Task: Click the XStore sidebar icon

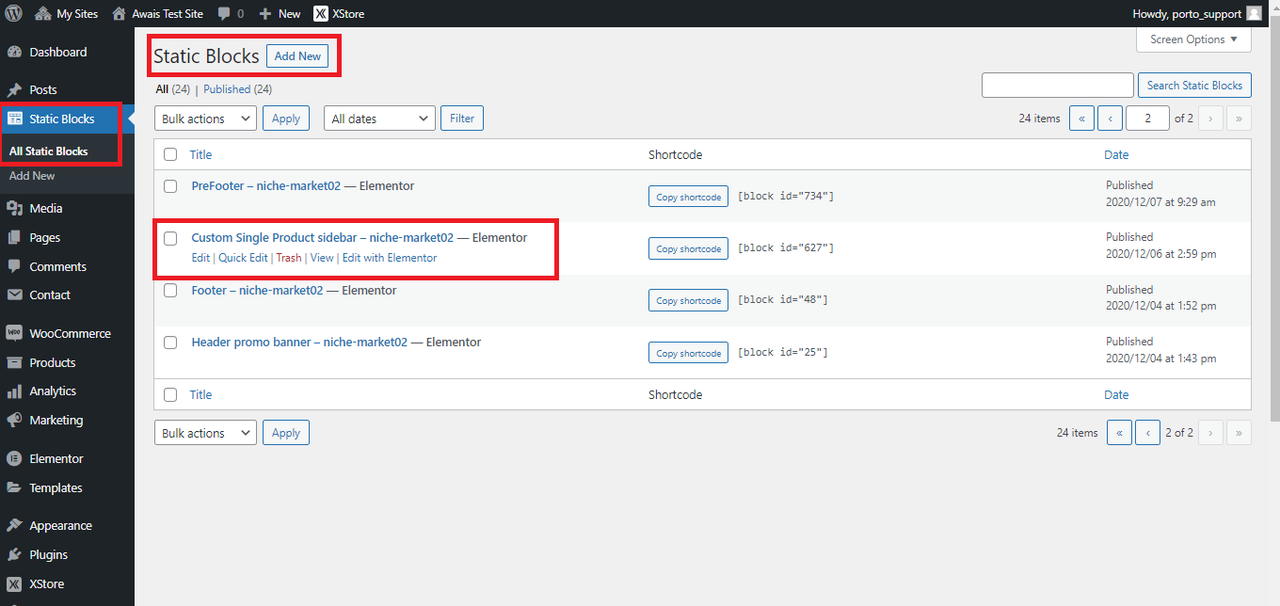Action: (x=15, y=584)
